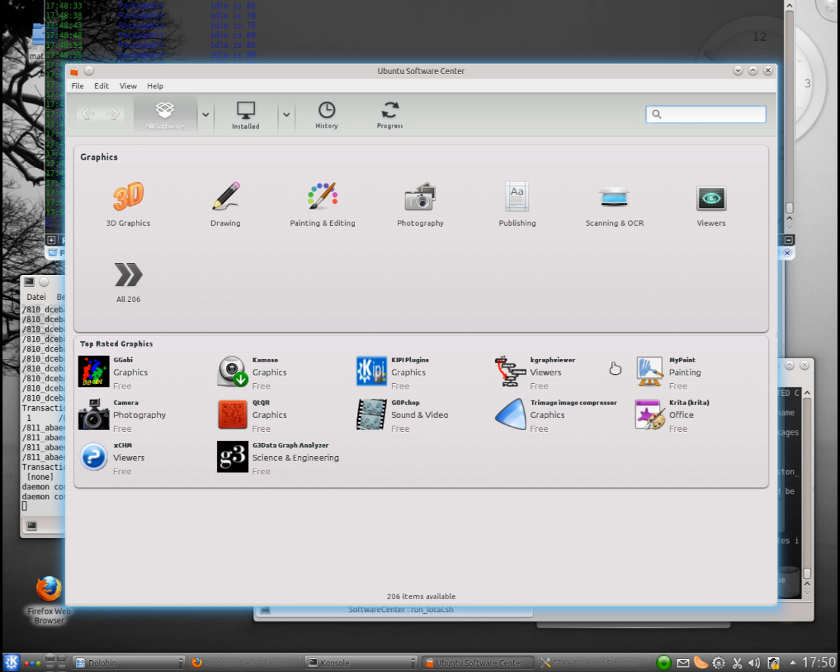The image size is (840, 672).
Task: Select the QtQR app icon
Action: pos(232,414)
